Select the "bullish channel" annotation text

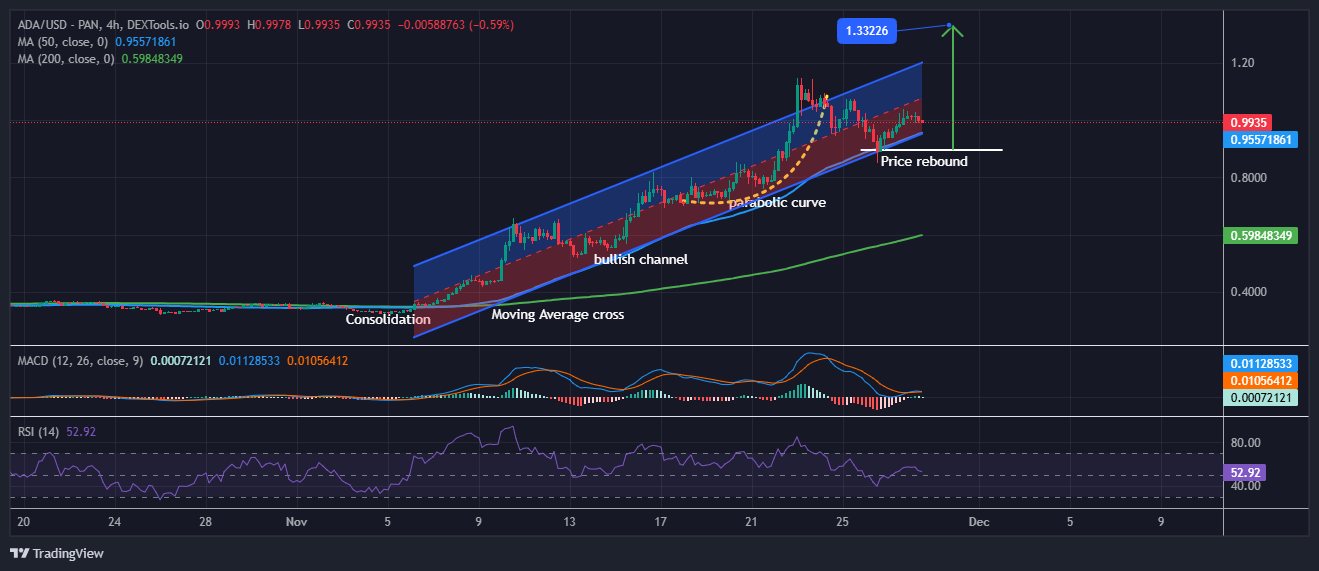tap(641, 259)
